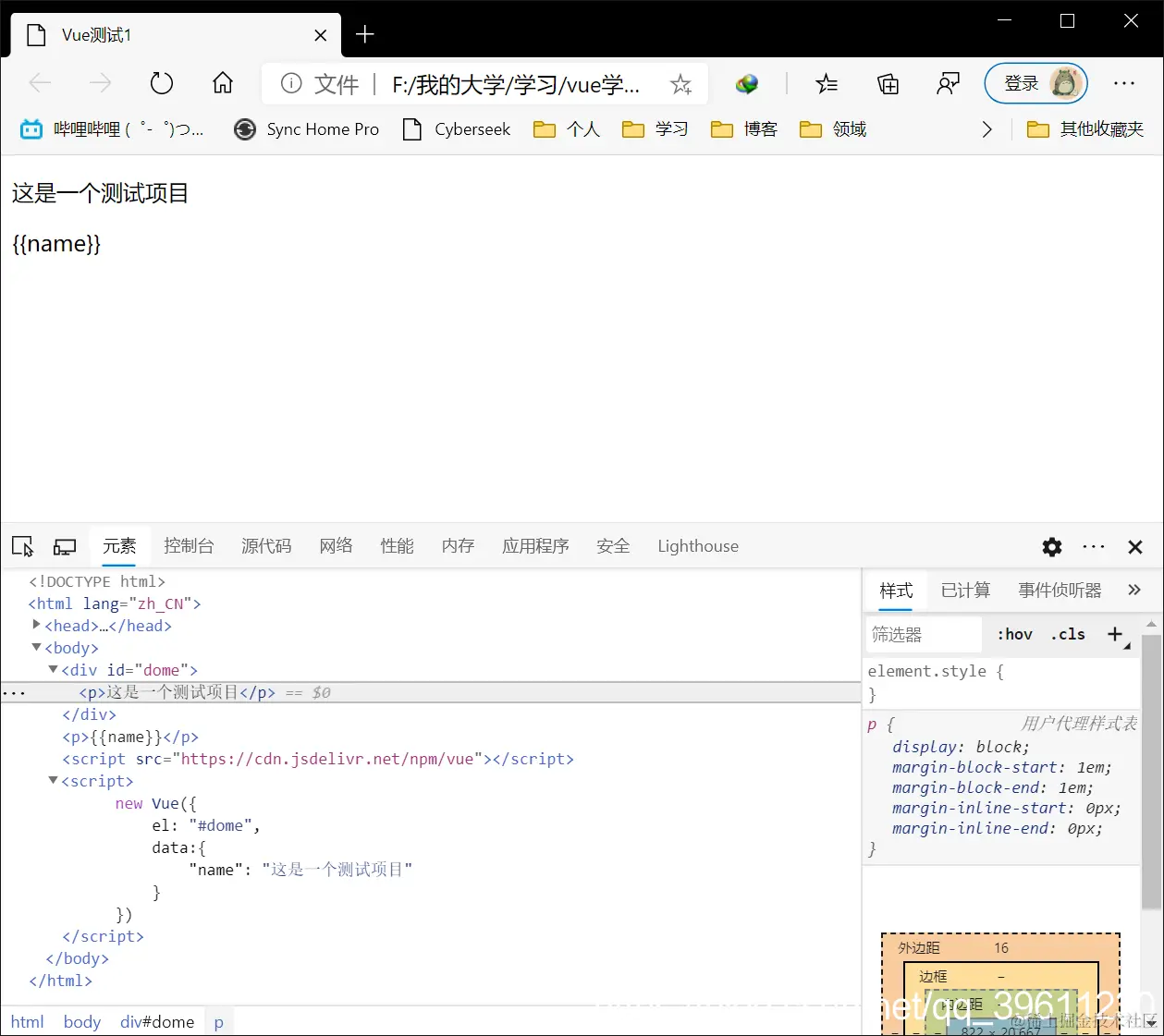Collapse the inline script node
The width and height of the screenshot is (1164, 1036).
[x=53, y=780]
